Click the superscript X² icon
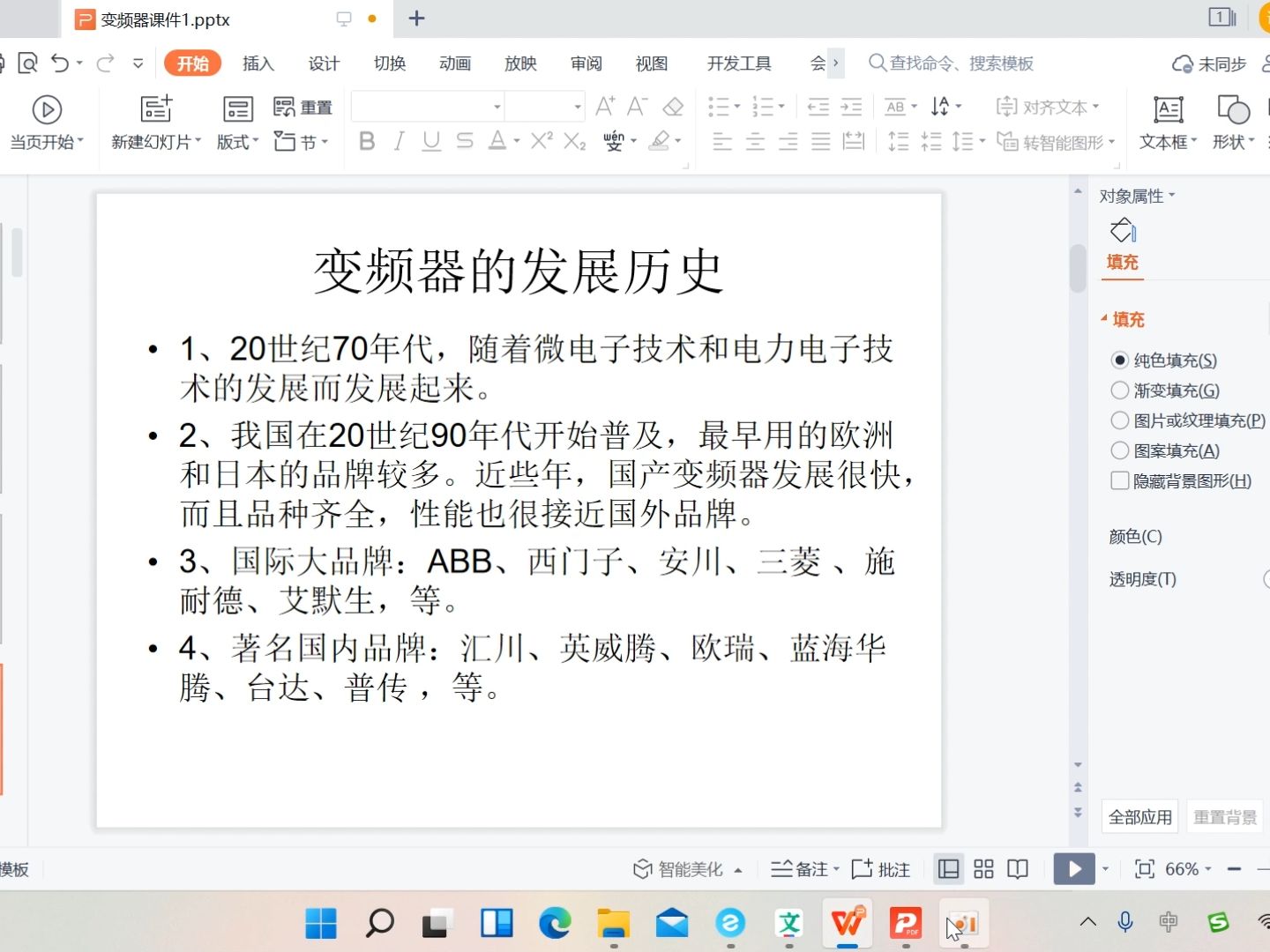 [x=542, y=140]
